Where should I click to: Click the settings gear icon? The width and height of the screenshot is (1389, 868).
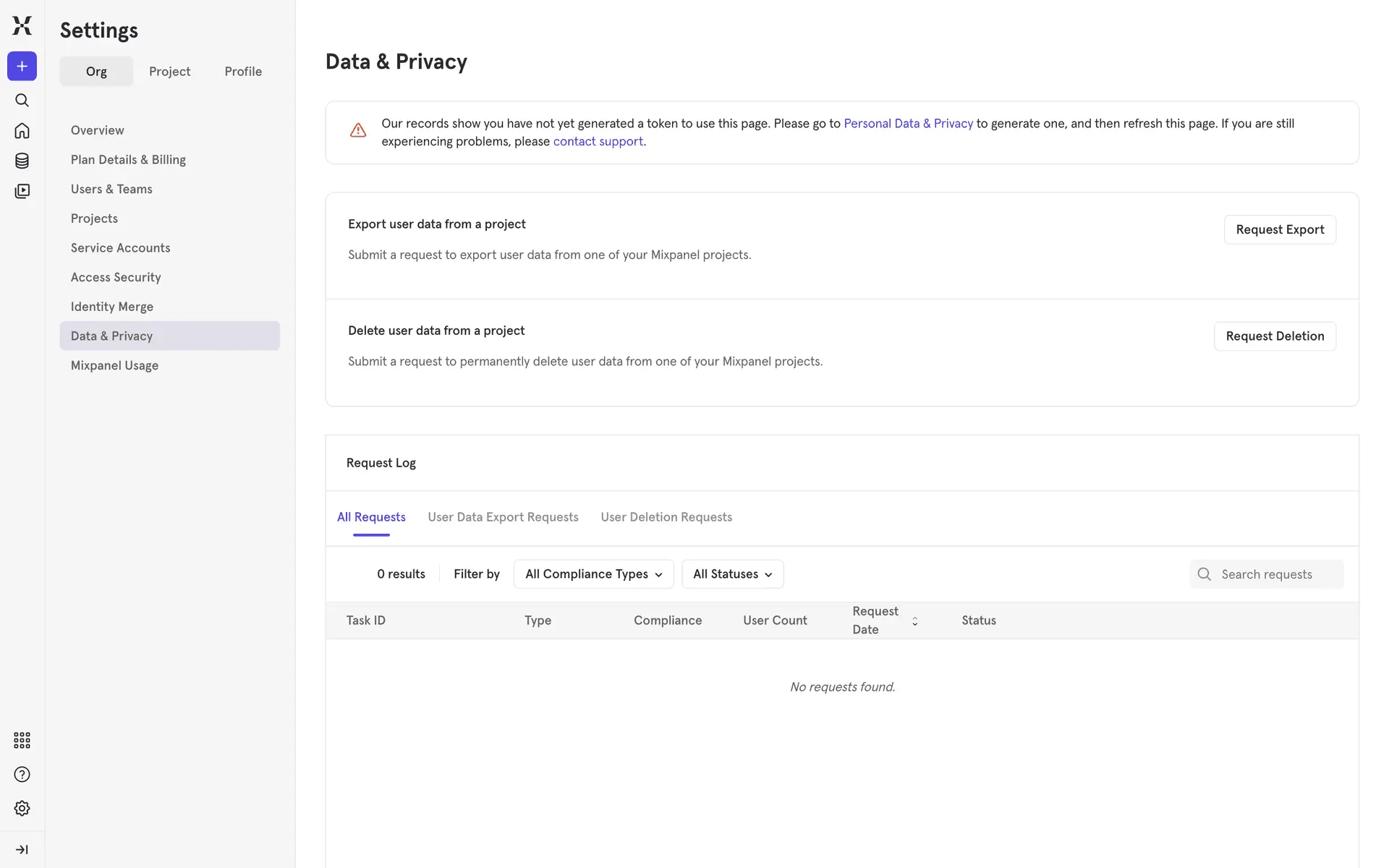[x=22, y=808]
